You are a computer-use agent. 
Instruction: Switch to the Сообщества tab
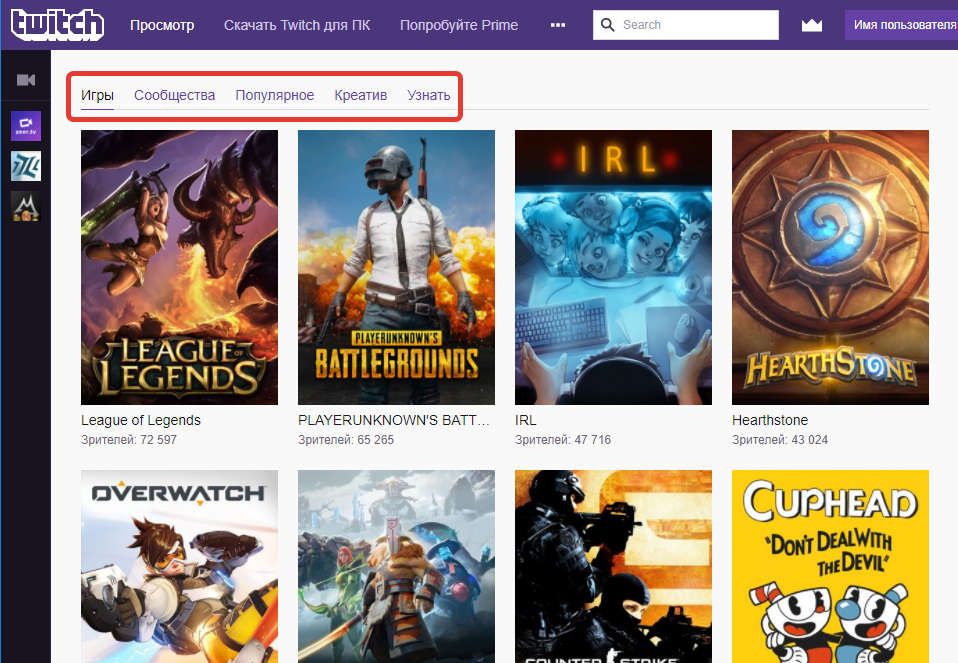pyautogui.click(x=175, y=95)
